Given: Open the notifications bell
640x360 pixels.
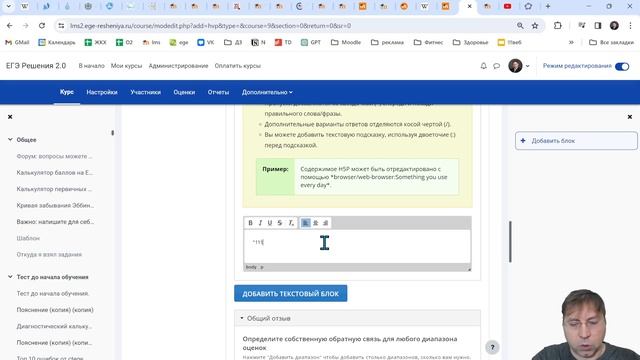Looking at the screenshot, I should [484, 66].
